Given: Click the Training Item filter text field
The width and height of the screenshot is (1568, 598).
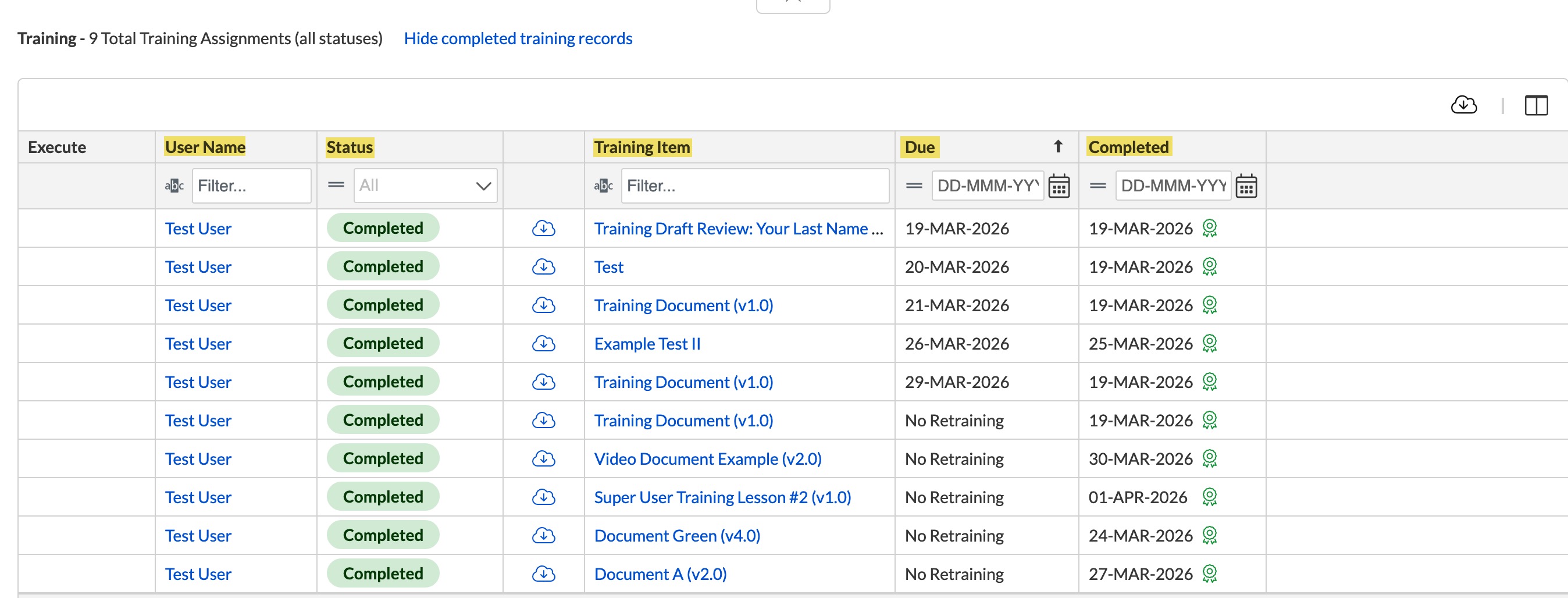Looking at the screenshot, I should point(755,186).
